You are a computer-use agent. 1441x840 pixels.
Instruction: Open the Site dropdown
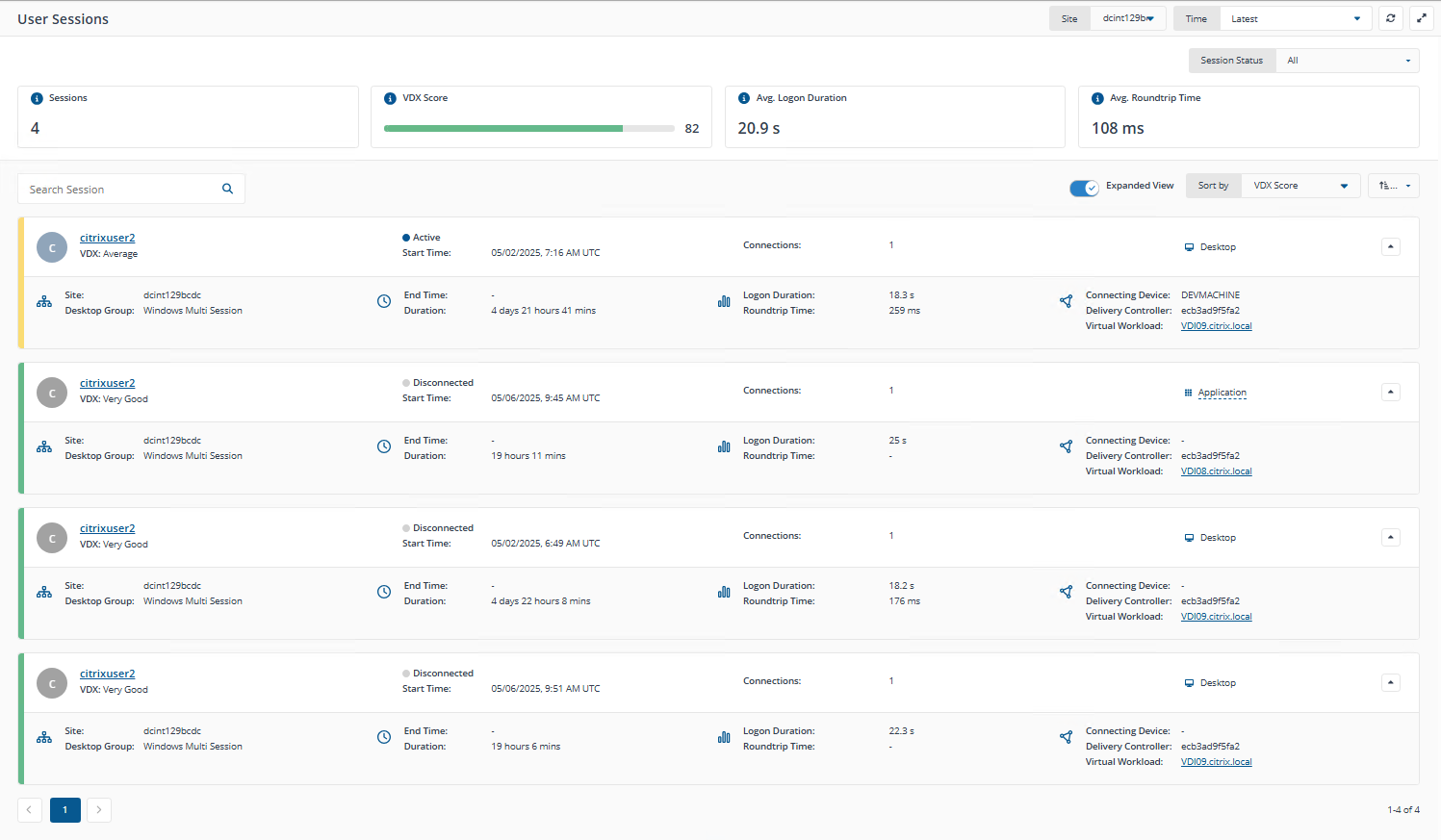pyautogui.click(x=1127, y=18)
